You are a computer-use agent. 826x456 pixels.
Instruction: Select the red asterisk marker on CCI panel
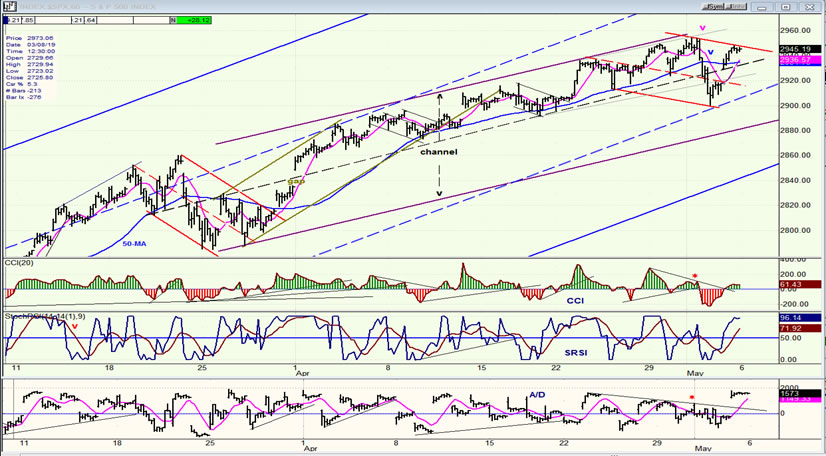tap(695, 276)
